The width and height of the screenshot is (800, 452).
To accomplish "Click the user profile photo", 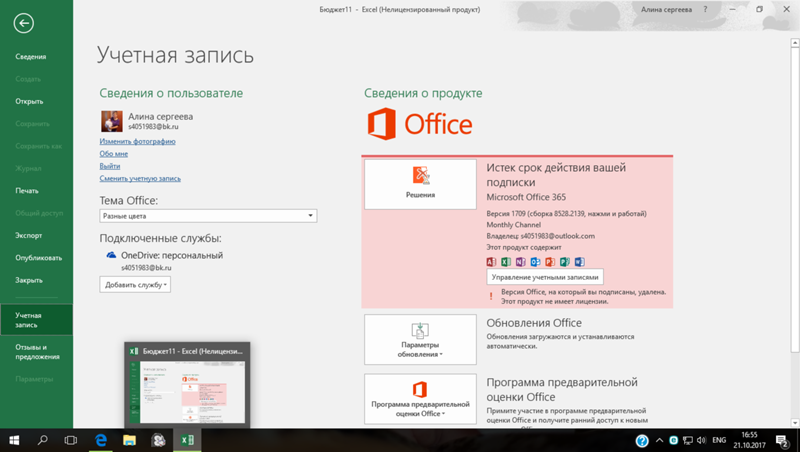I will (112, 121).
